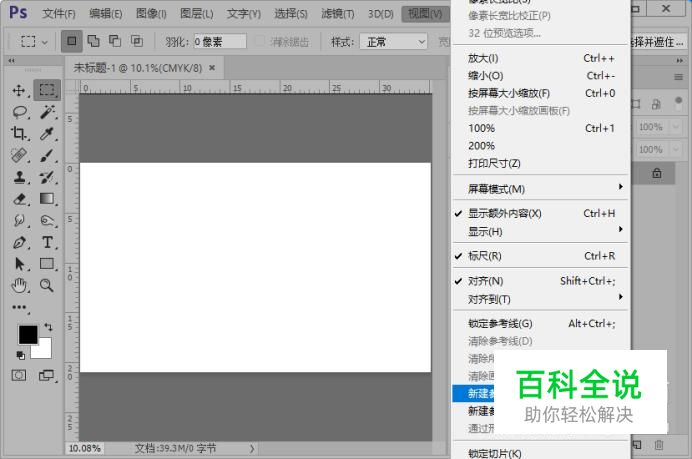Swap foreground and background colors icon
The height and width of the screenshot is (459, 692).
coord(48,327)
